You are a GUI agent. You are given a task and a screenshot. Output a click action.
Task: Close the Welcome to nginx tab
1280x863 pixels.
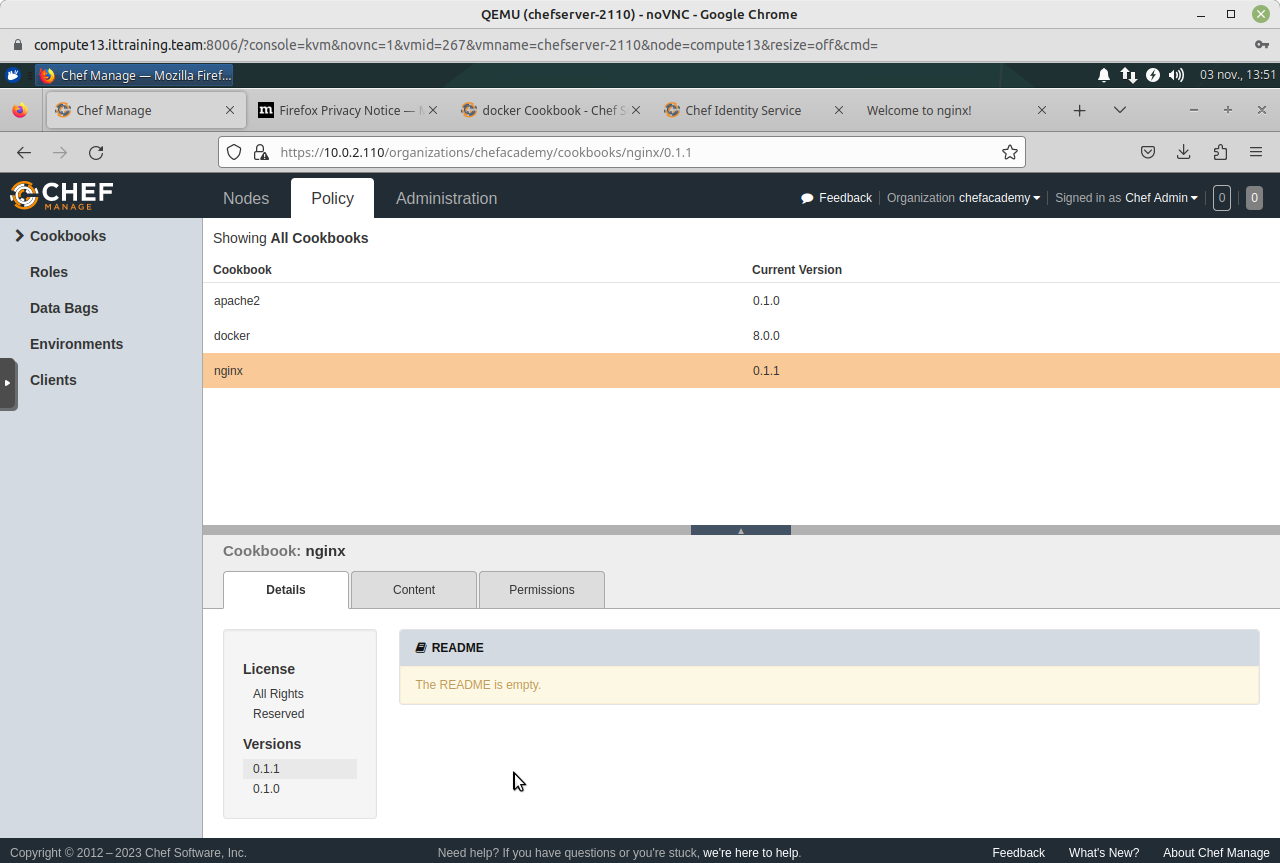[1041, 110]
